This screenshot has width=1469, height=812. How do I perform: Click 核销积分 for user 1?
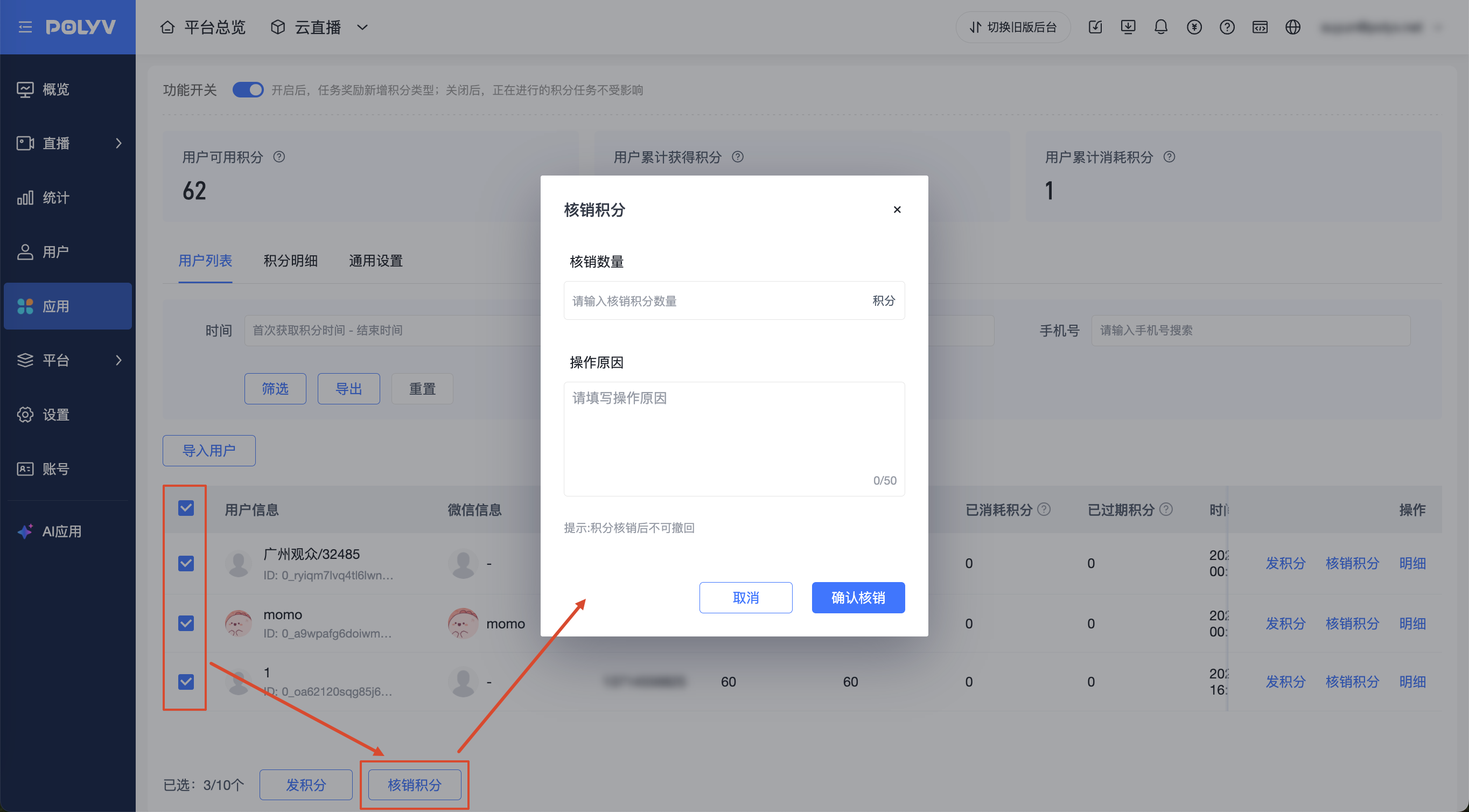[x=1353, y=681]
